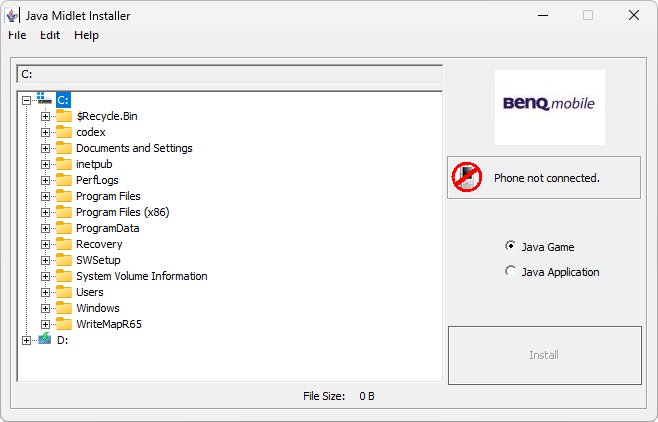Screen dimensions: 658x422
Task: Click the BenQ mobile logo
Action: coord(550,107)
